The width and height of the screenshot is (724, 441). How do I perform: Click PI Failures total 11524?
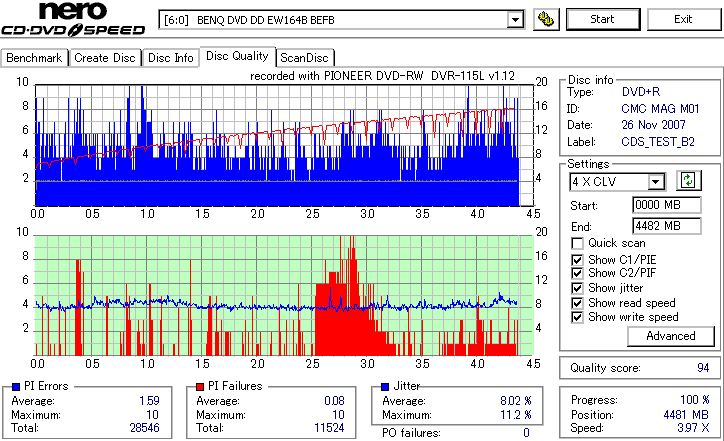329,428
